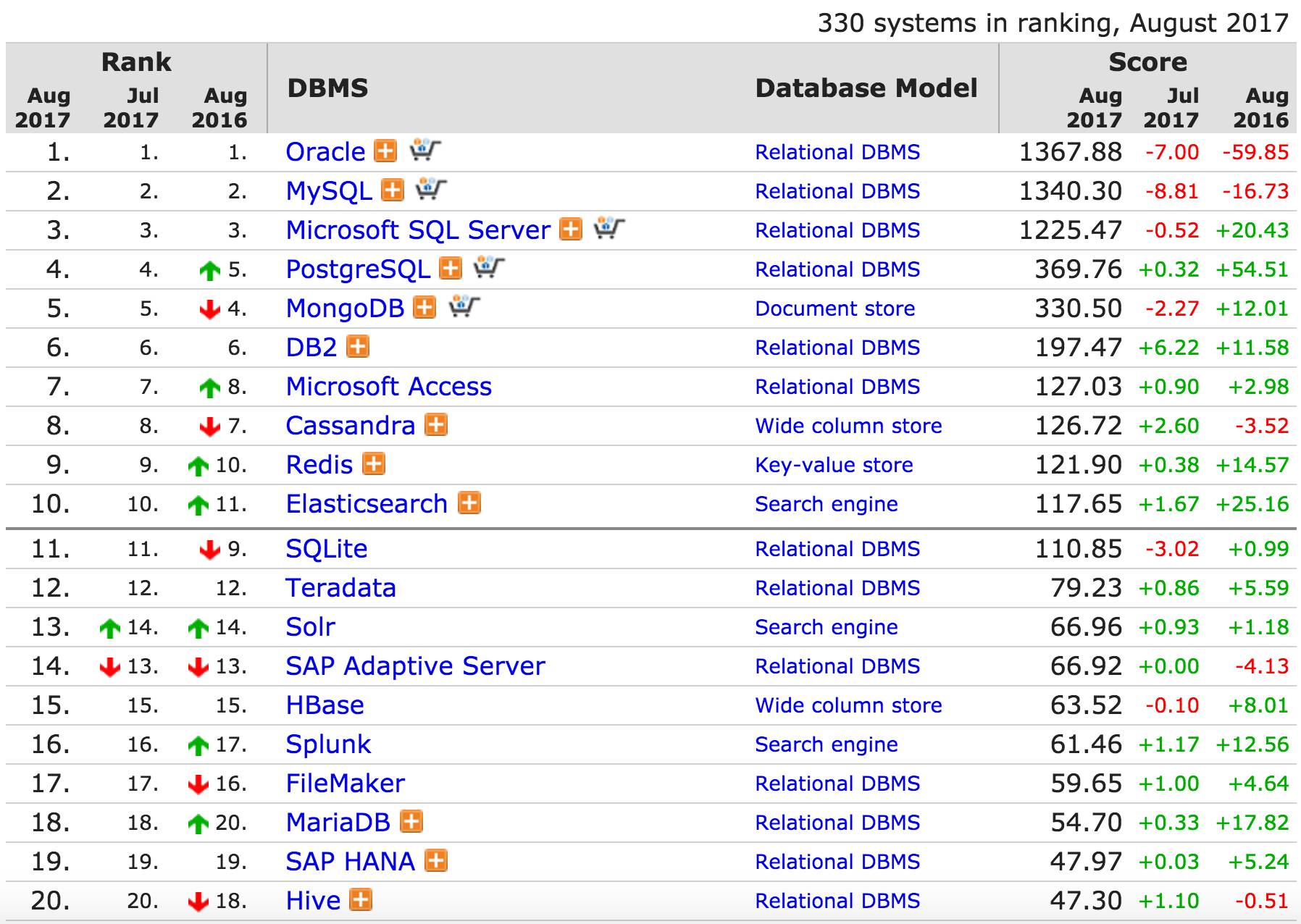1301x924 pixels.
Task: Open the HBase link
Action: (x=325, y=705)
